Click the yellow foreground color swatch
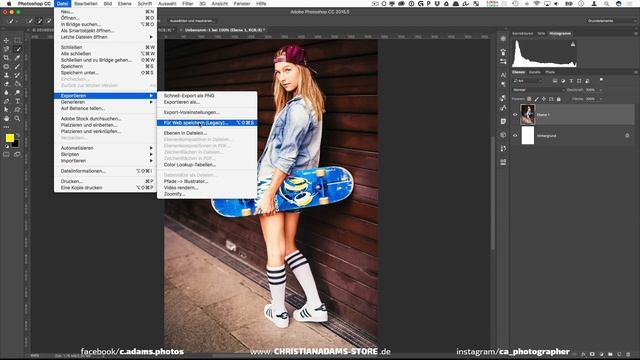The image size is (640, 360). 9,138
